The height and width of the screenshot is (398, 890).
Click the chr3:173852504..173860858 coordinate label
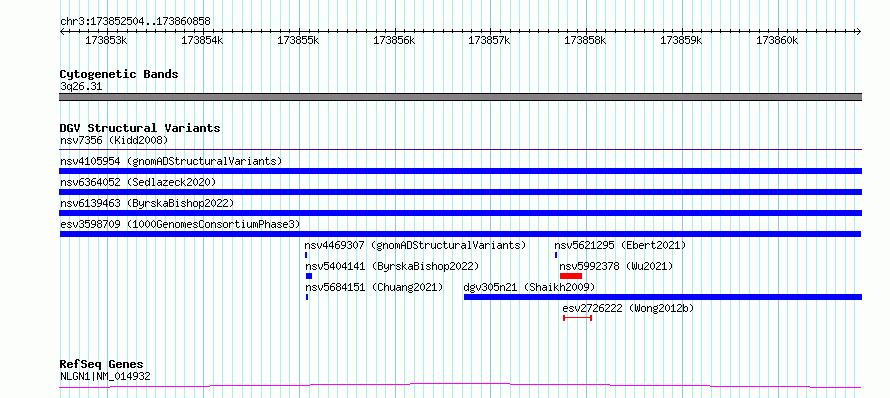click(135, 21)
